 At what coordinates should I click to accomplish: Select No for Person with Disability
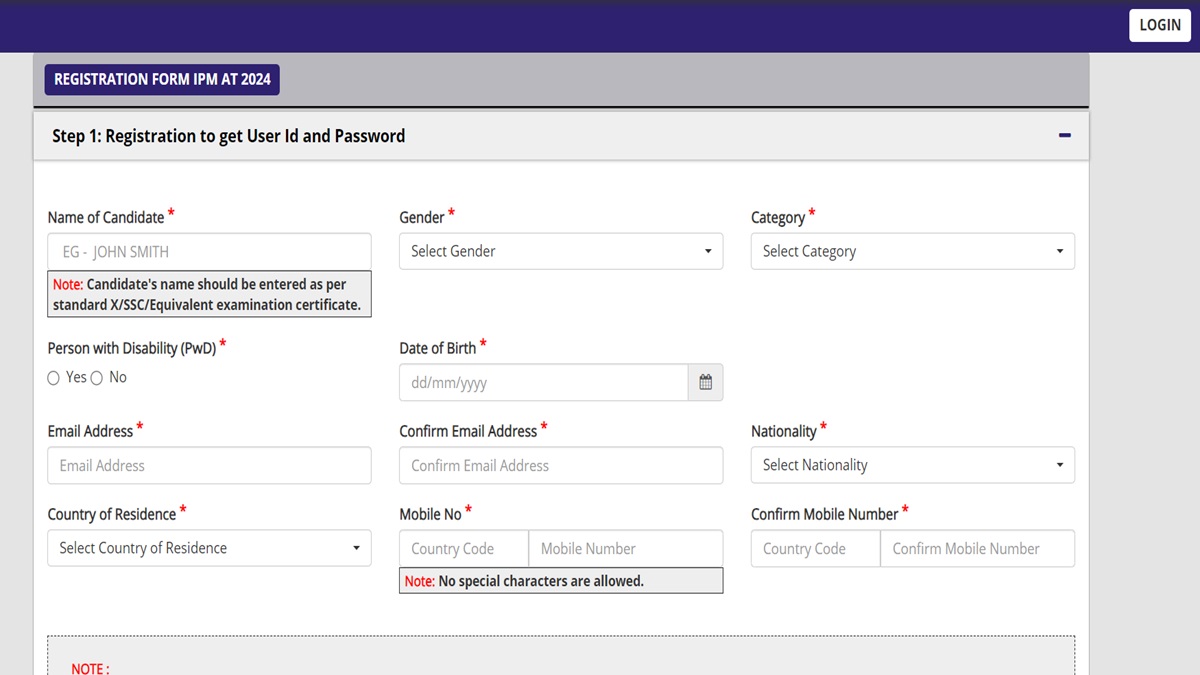coord(97,378)
